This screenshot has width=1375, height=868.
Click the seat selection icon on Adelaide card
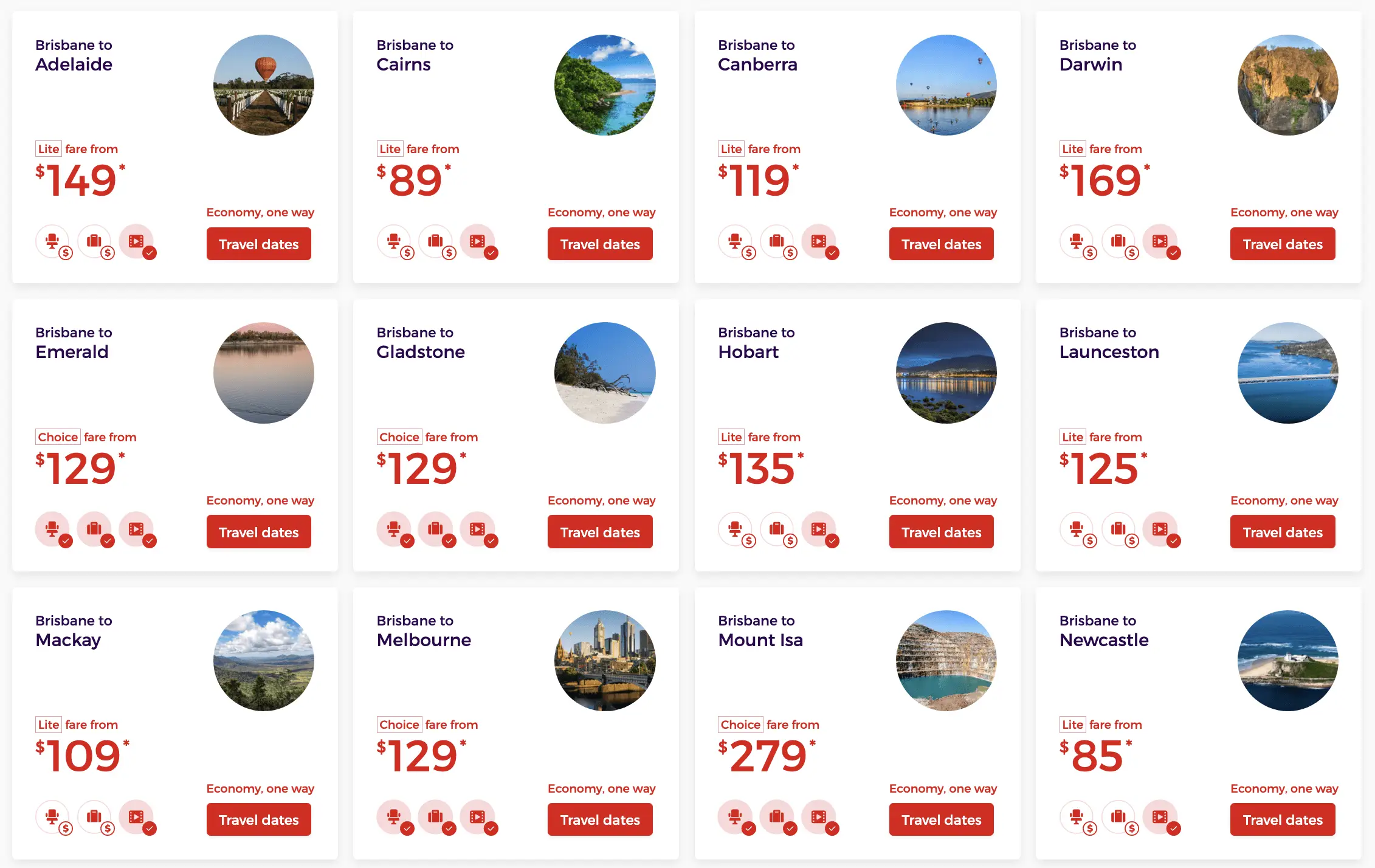52,241
